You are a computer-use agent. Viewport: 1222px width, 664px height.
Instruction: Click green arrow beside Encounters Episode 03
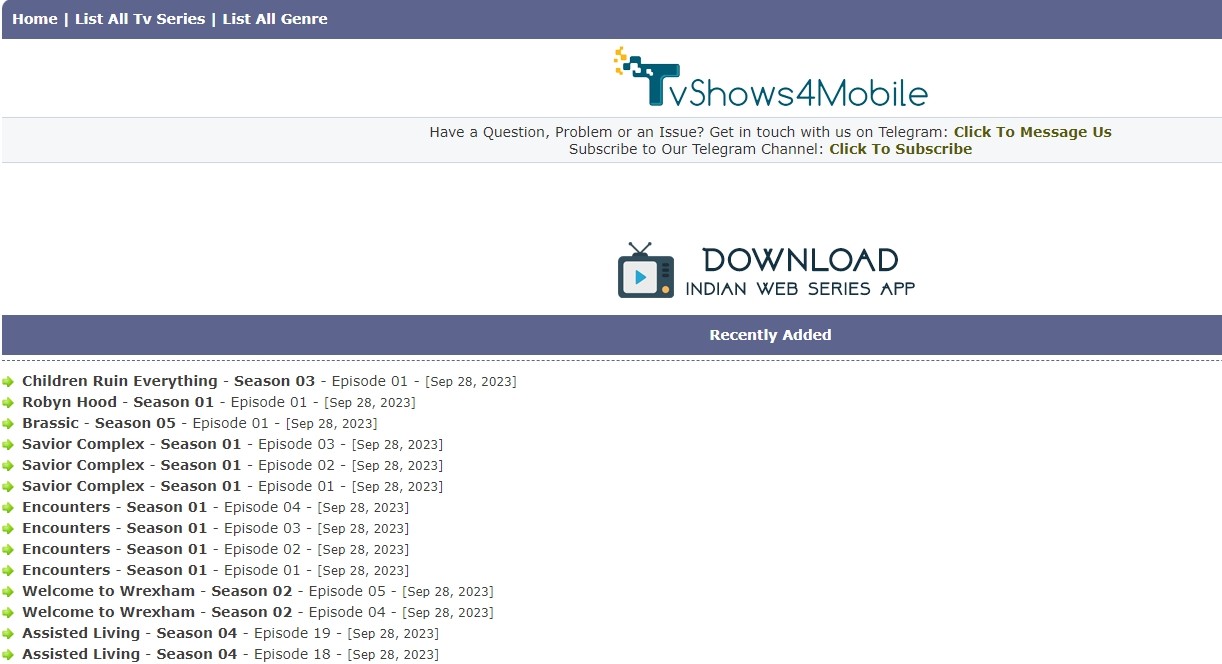click(x=8, y=529)
